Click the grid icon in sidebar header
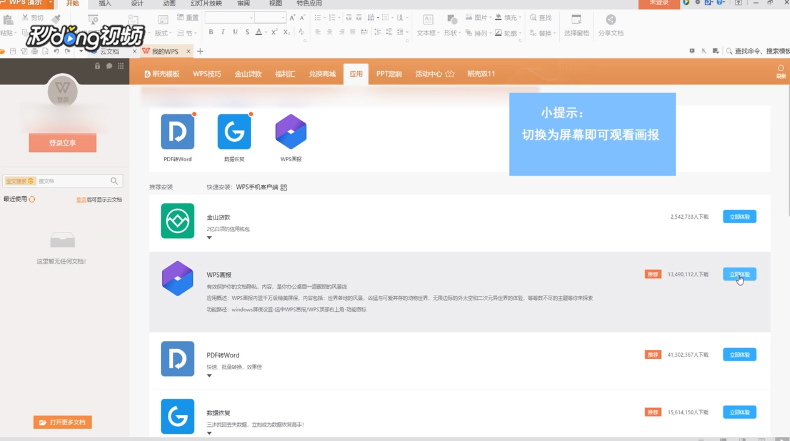 (x=120, y=66)
